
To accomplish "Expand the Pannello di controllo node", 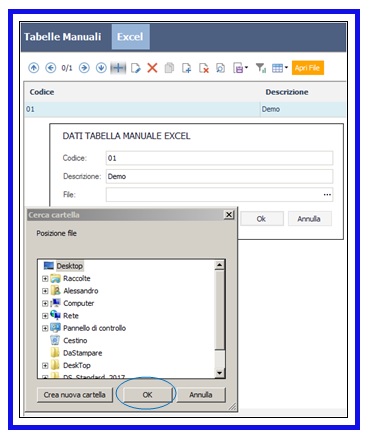I will tap(45, 328).
